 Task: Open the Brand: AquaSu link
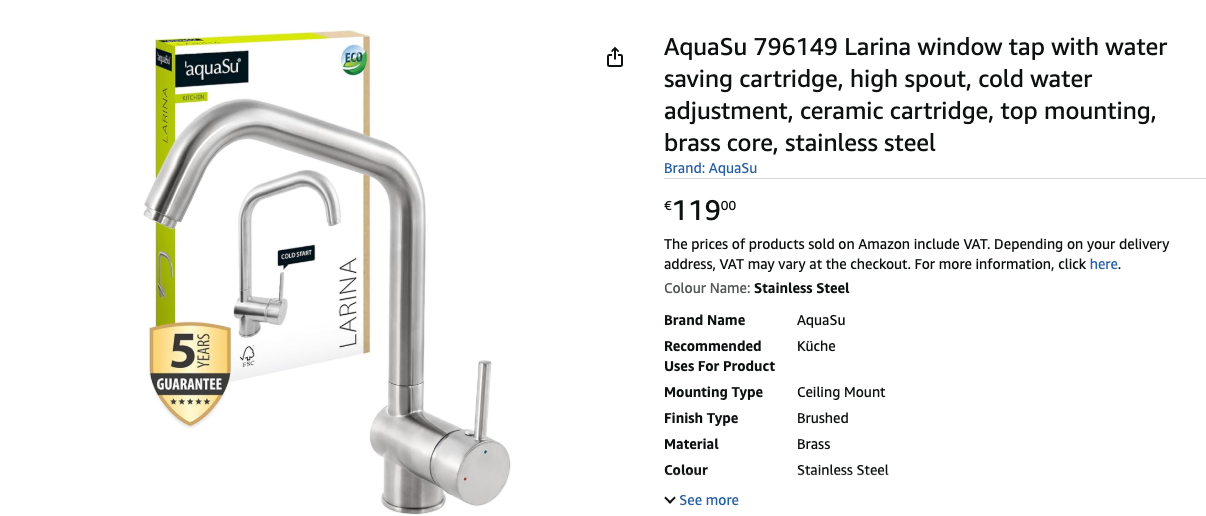click(710, 168)
